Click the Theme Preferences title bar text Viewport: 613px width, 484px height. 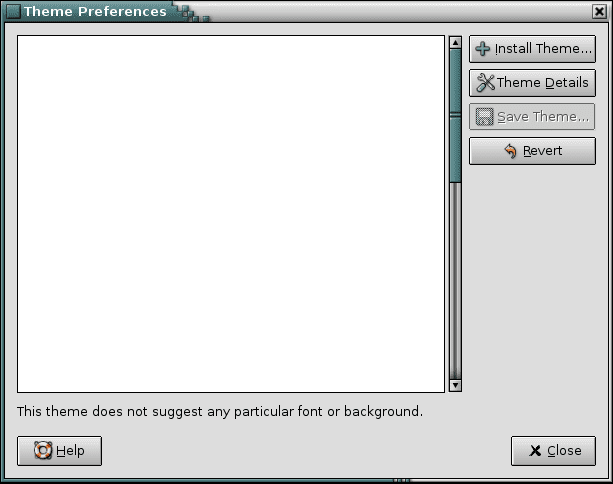tap(95, 11)
